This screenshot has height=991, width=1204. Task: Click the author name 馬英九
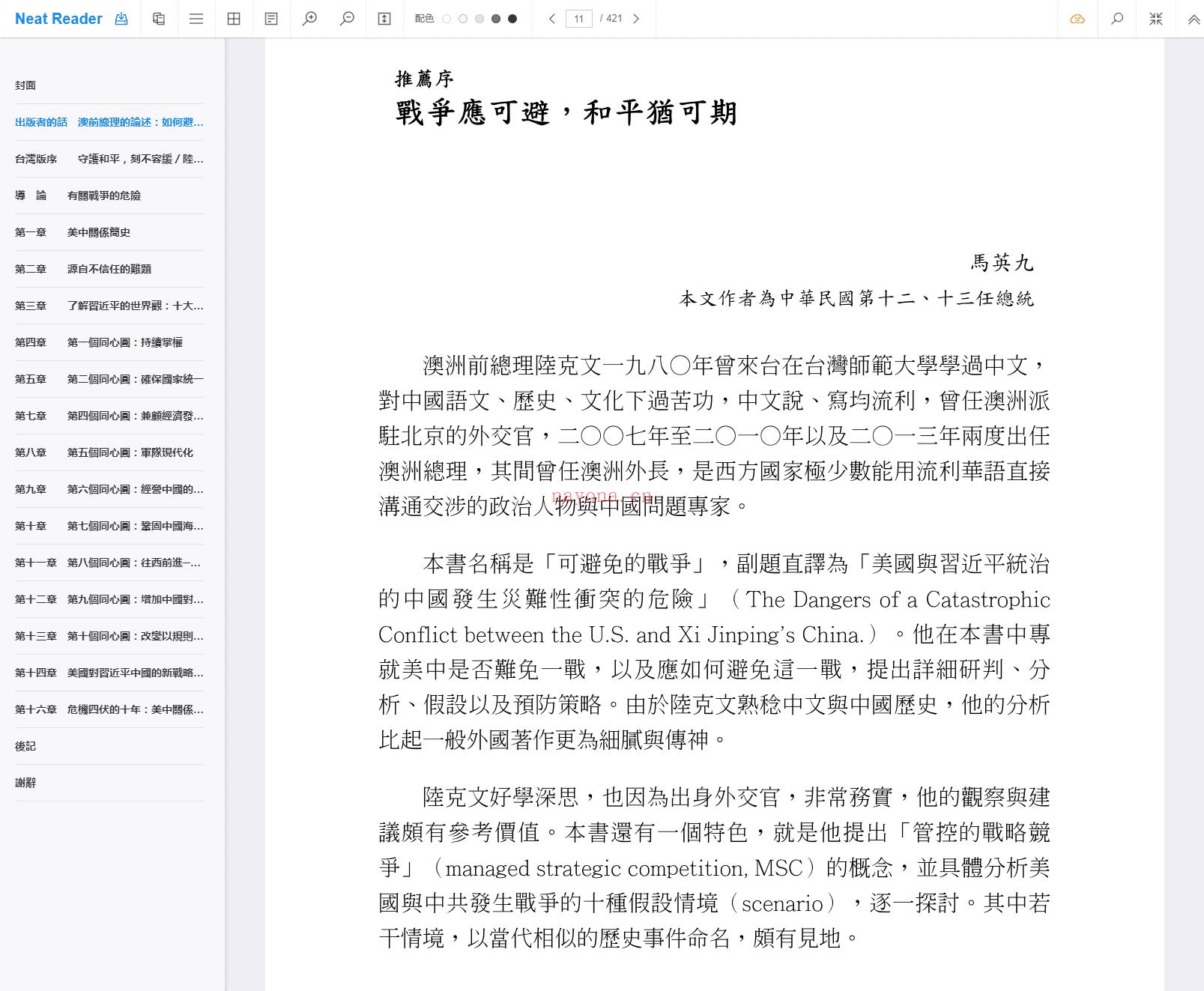coord(1002,263)
